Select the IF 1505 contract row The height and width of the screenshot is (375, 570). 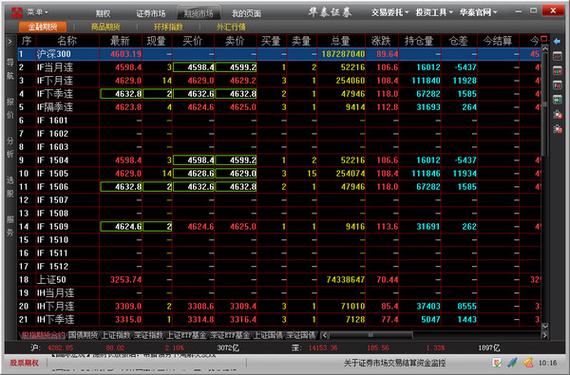tap(279, 173)
